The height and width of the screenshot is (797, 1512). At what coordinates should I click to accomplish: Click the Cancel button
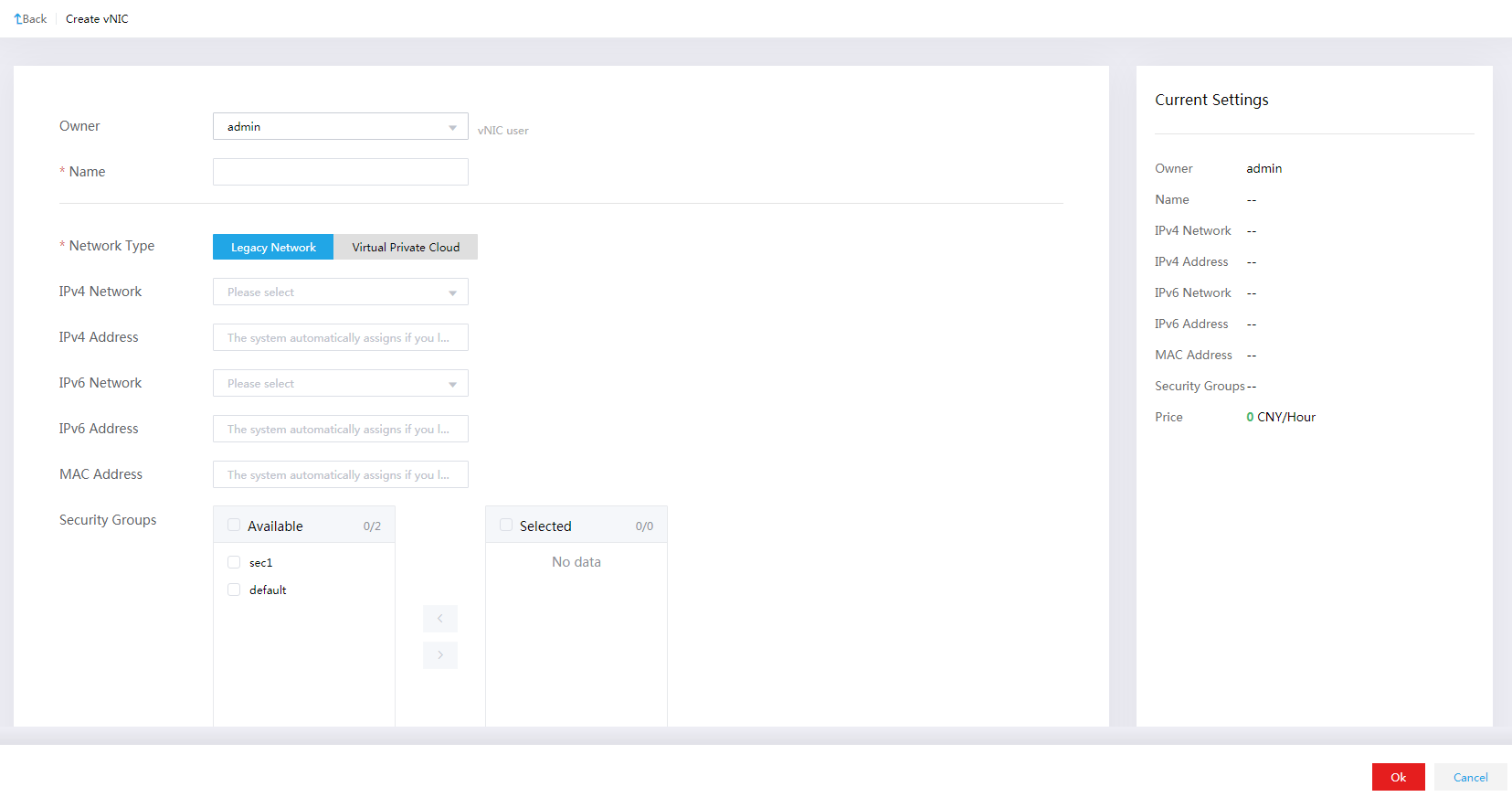tap(1471, 777)
